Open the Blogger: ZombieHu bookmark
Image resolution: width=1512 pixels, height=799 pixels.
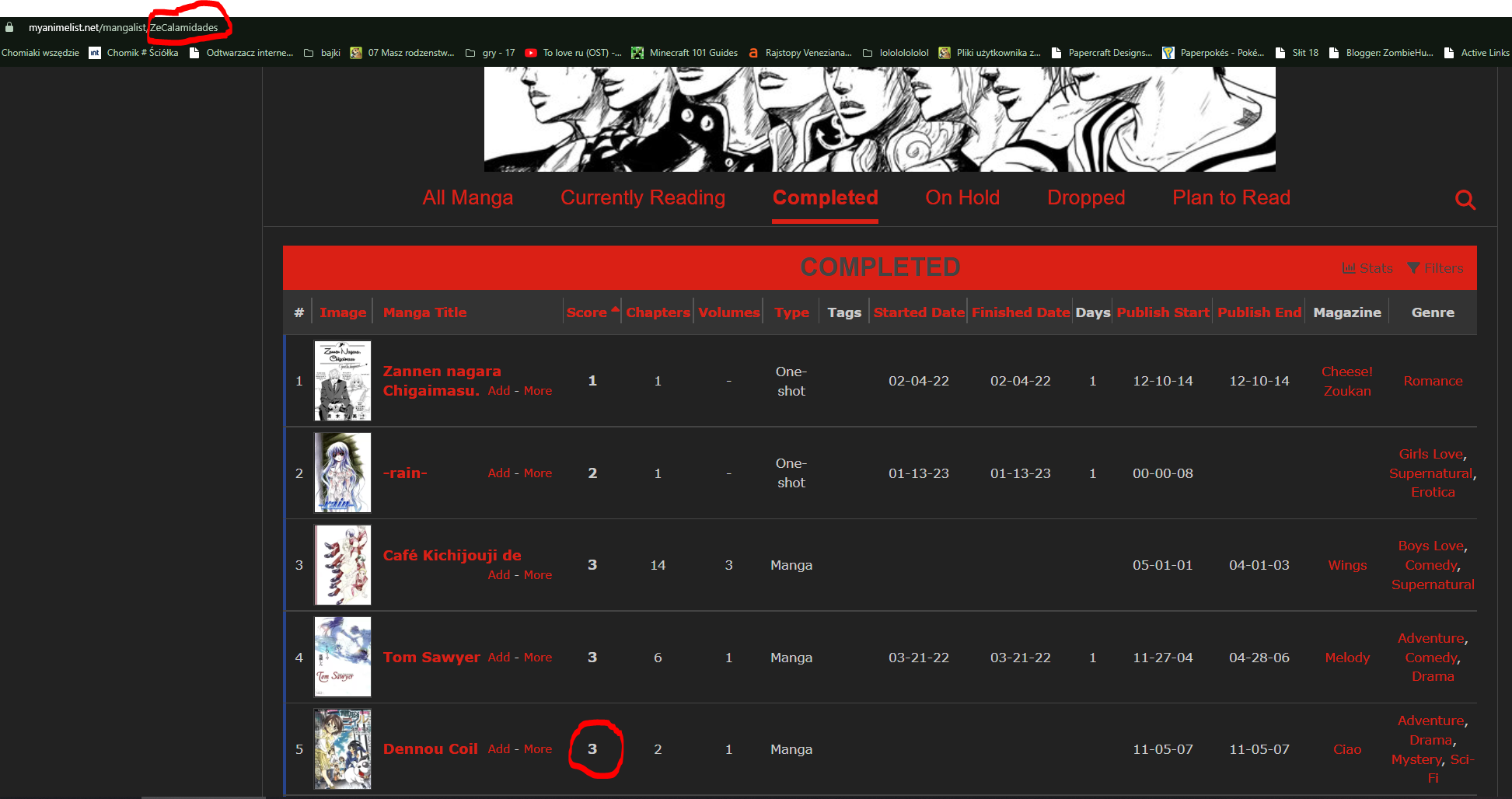click(x=1381, y=53)
